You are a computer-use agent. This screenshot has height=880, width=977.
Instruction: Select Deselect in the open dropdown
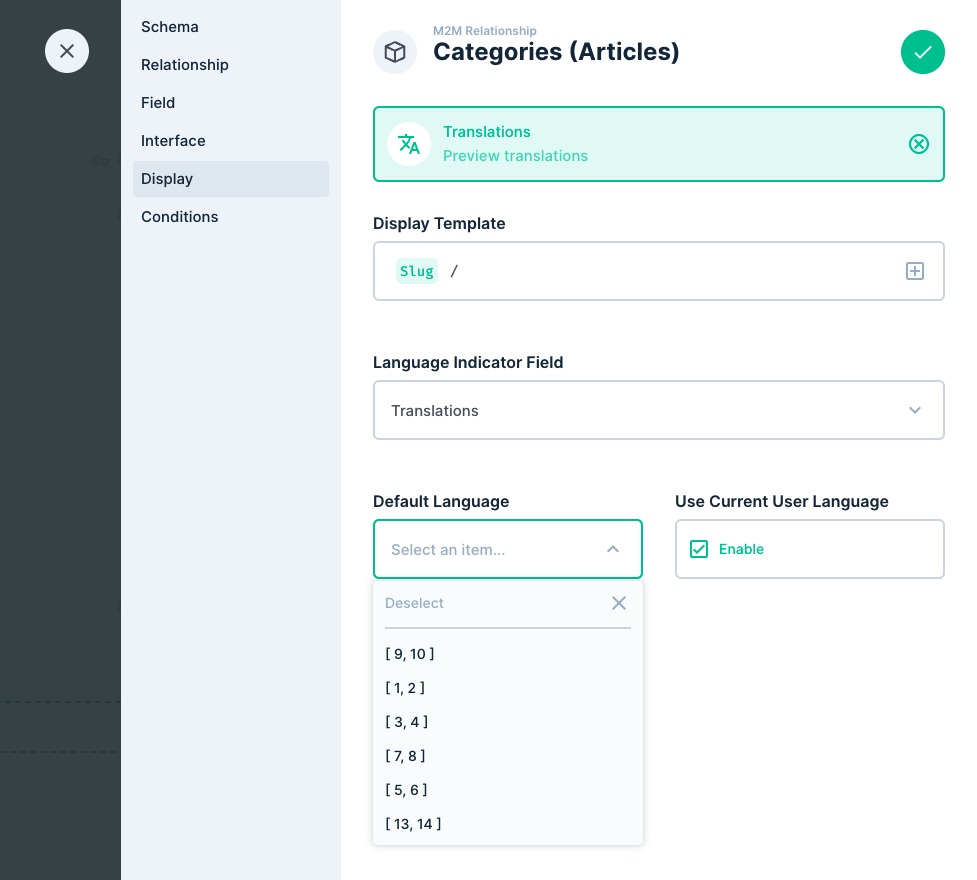coord(414,602)
